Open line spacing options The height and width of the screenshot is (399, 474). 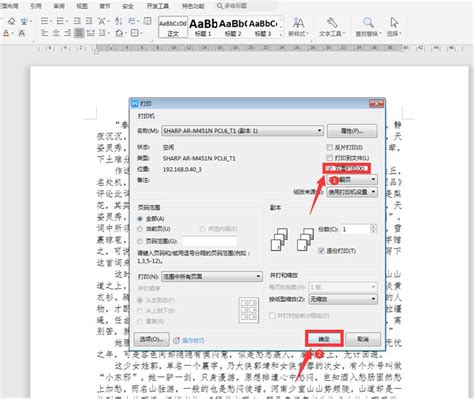[x=103, y=33]
